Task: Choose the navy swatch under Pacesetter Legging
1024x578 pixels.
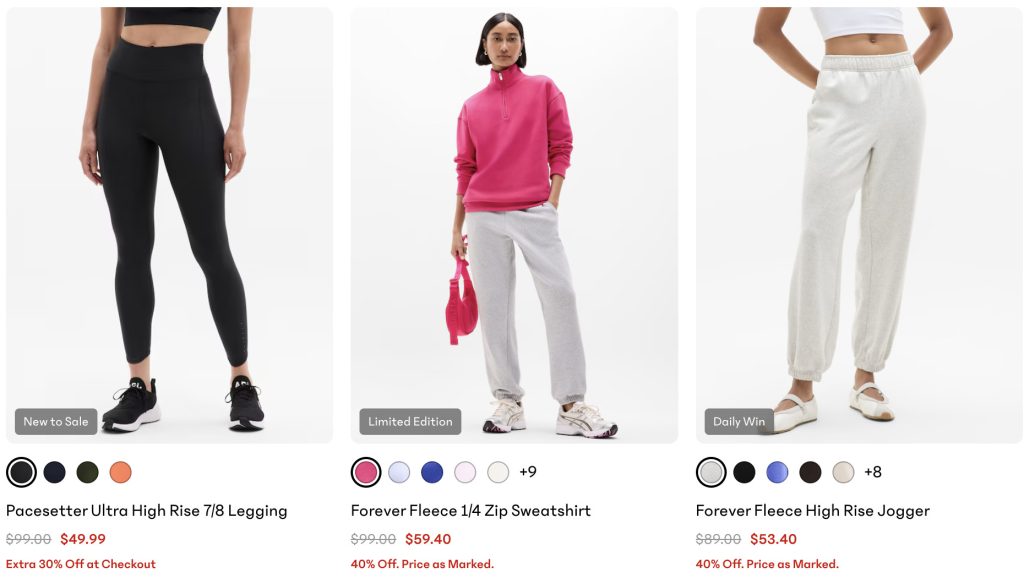Action: [x=55, y=472]
